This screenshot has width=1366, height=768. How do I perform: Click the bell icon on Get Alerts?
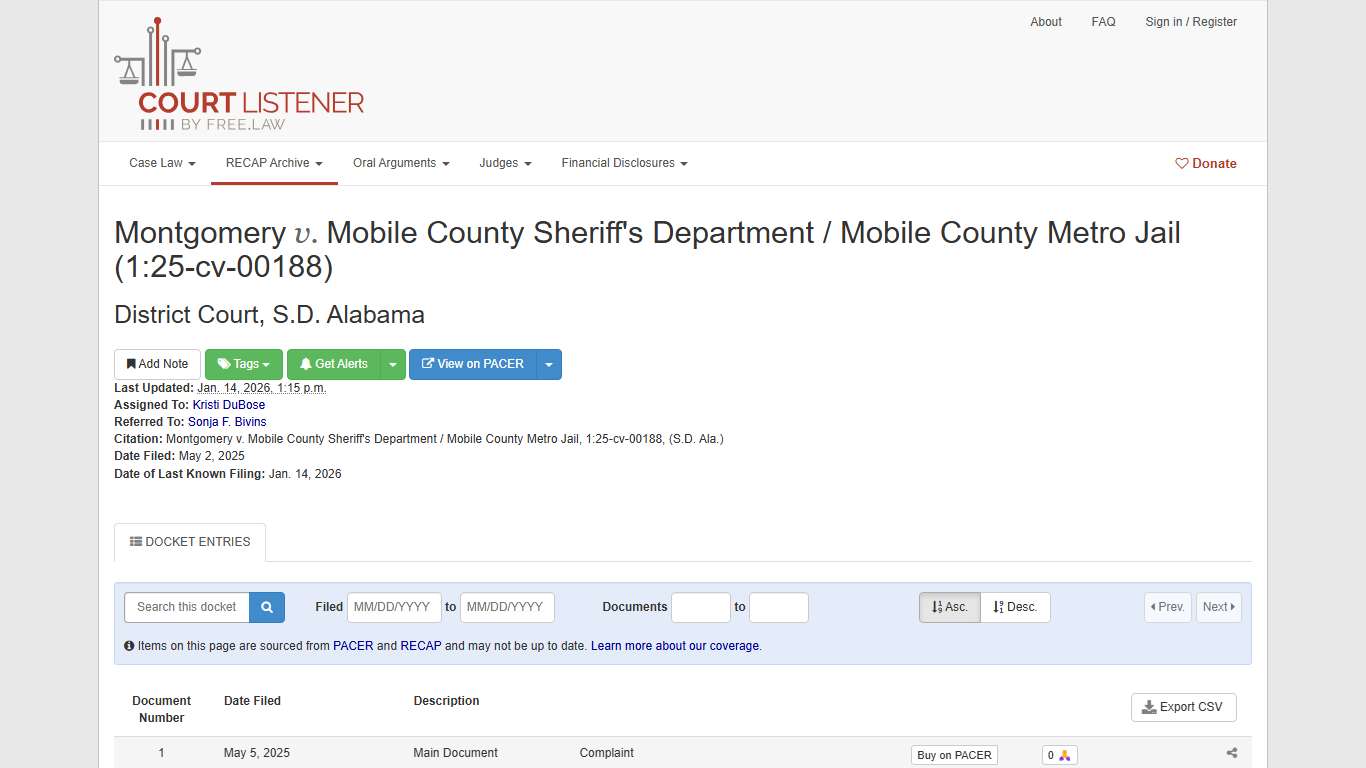click(x=305, y=364)
